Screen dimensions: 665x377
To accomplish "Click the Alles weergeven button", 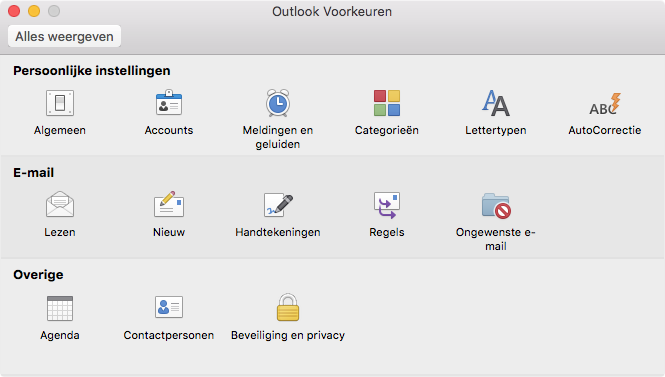I will click(x=64, y=36).
